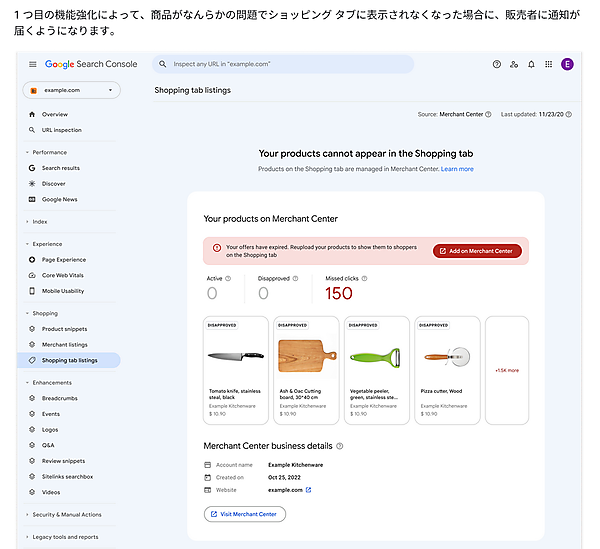Open the Google apps grid icon
The image size is (600, 549).
pyautogui.click(x=548, y=64)
